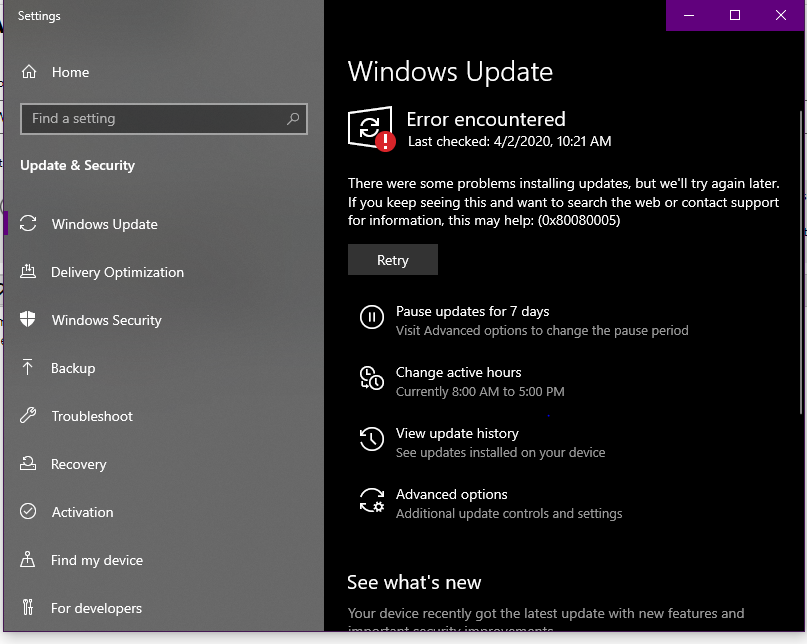This screenshot has height=644, width=807.
Task: Open Advanced options for updates
Action: [451, 494]
